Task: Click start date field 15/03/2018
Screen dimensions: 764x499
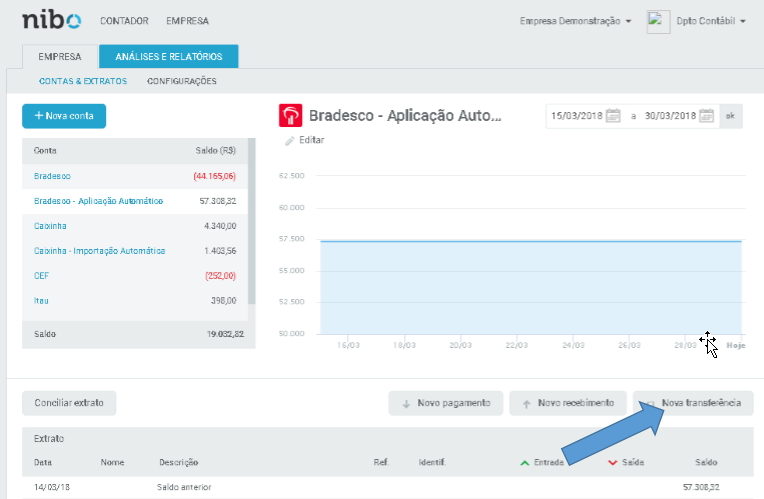Action: 577,116
